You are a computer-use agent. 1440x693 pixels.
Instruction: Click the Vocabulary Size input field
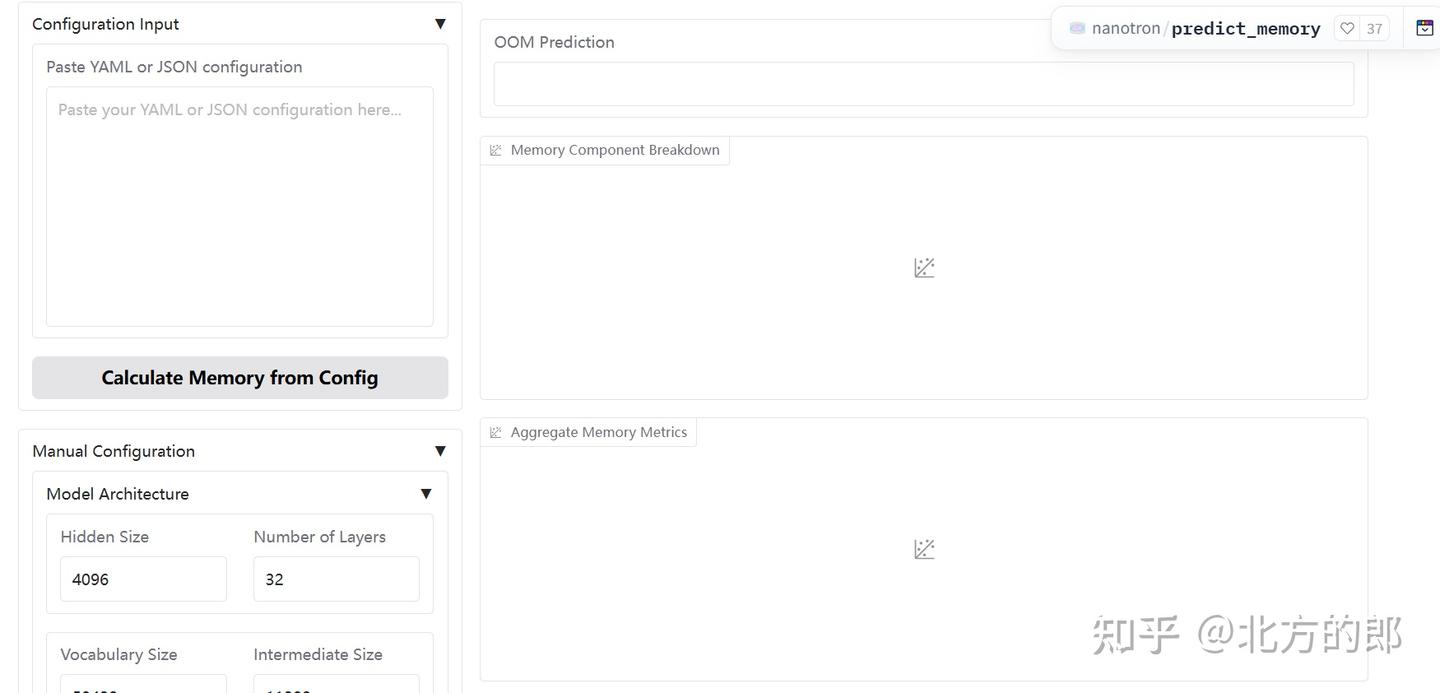pos(143,686)
